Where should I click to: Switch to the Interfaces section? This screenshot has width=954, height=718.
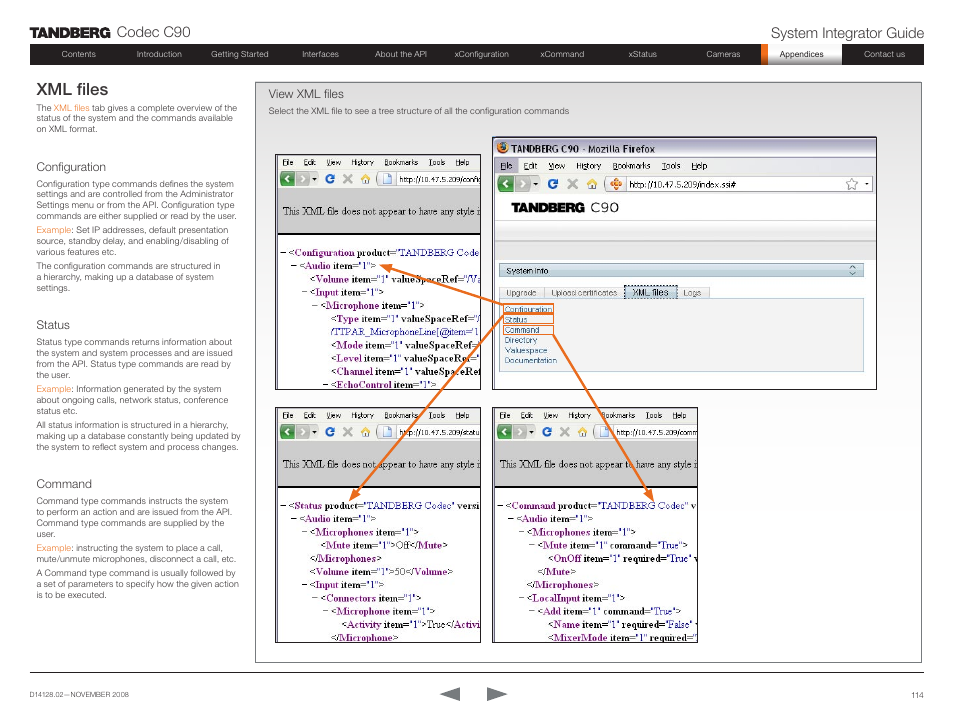point(320,54)
